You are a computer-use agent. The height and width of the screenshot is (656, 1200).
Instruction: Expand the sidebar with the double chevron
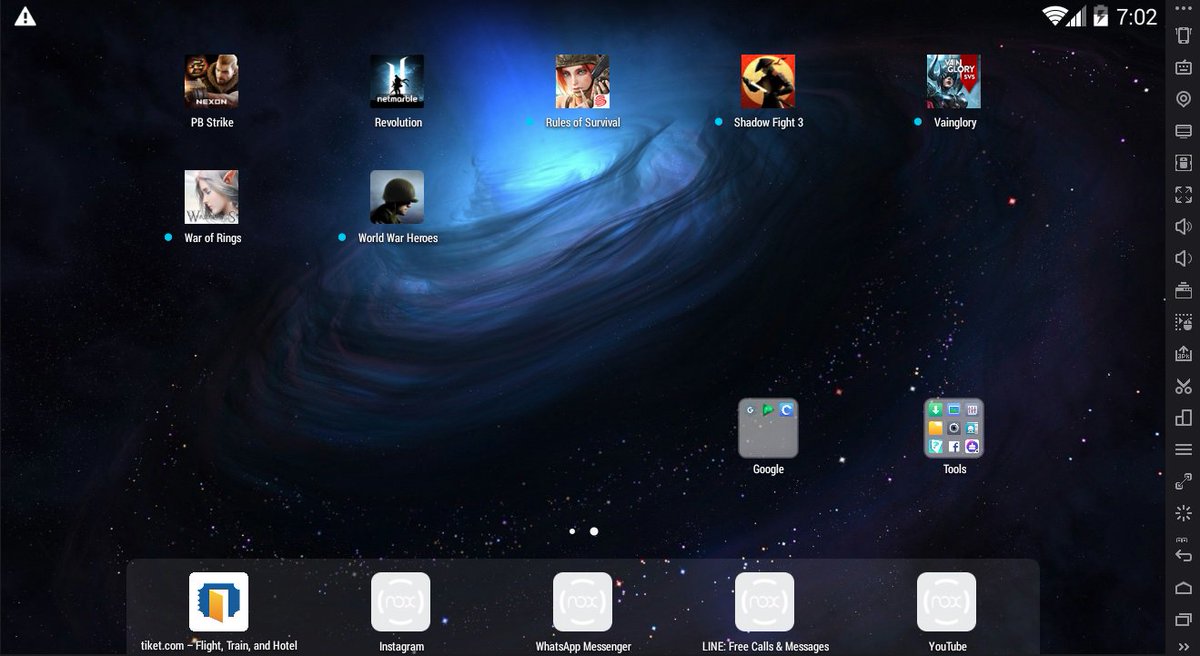(1183, 646)
